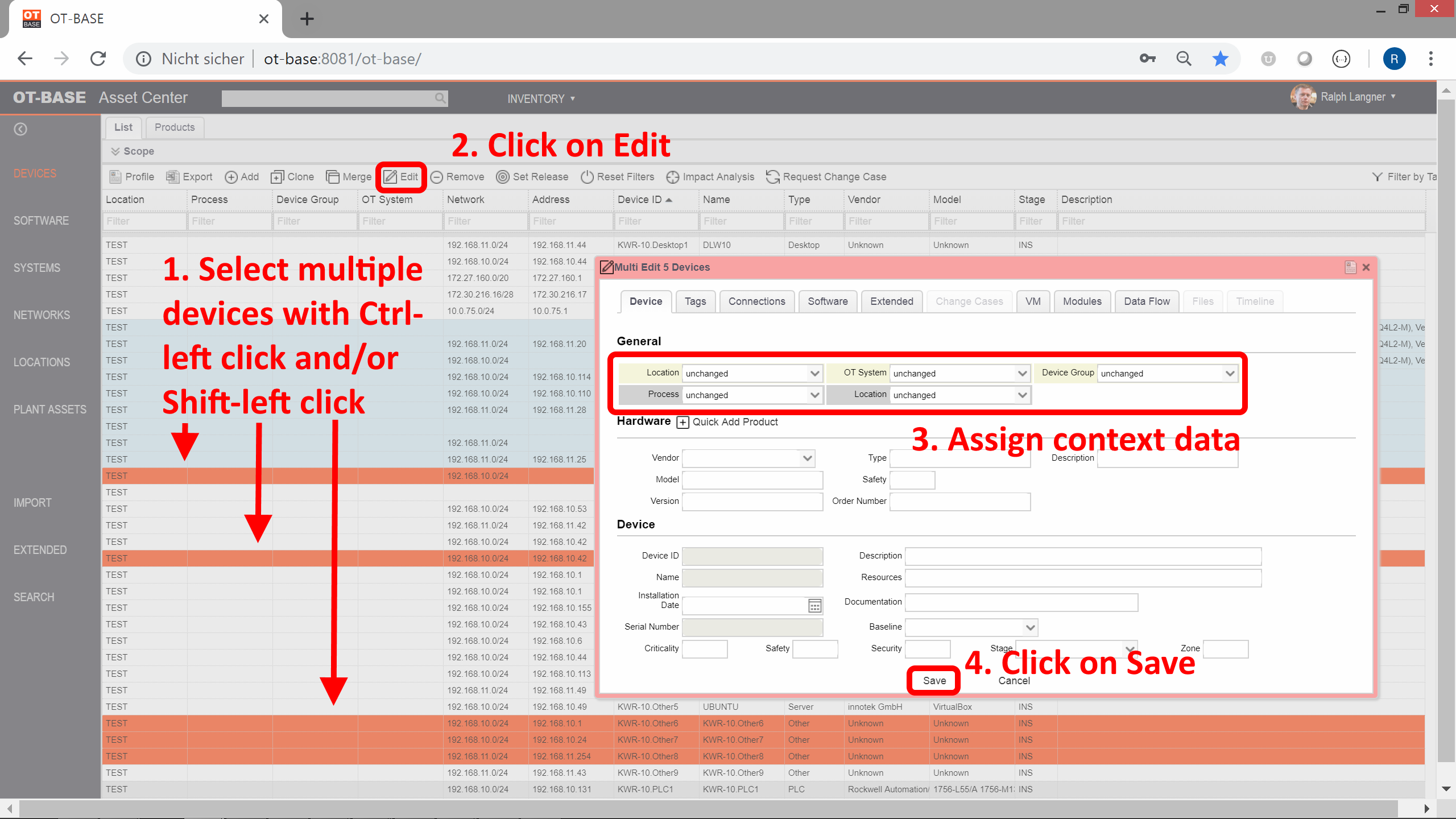1456x819 pixels.
Task: Open the Chrome profile avatar R
Action: coord(1394,59)
